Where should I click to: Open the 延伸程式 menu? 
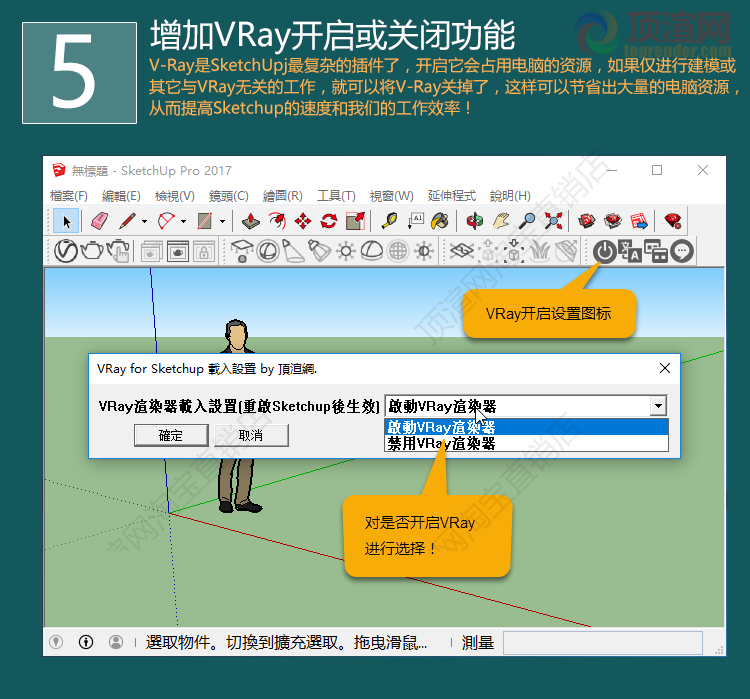452,196
